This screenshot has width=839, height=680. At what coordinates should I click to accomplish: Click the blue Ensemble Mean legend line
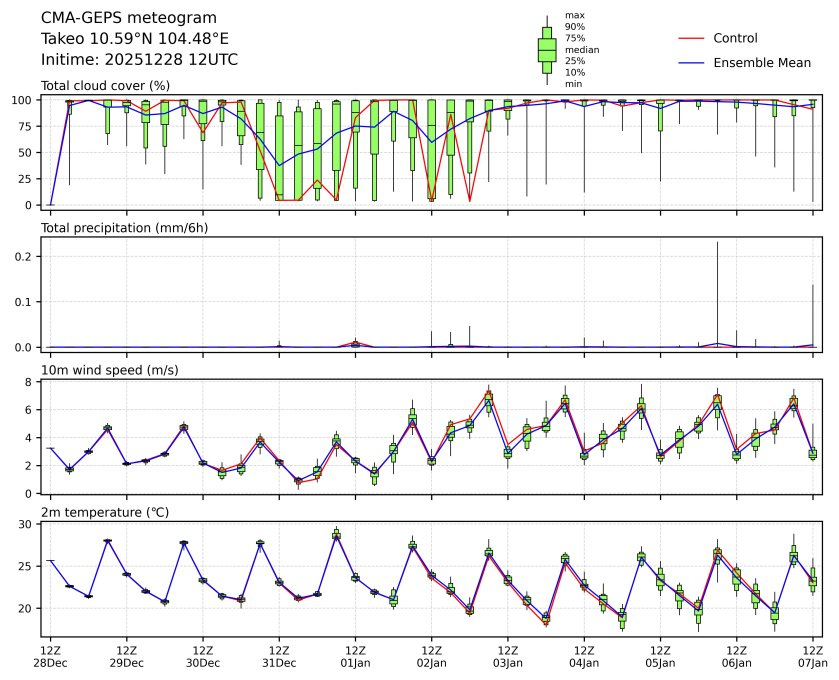(x=693, y=62)
